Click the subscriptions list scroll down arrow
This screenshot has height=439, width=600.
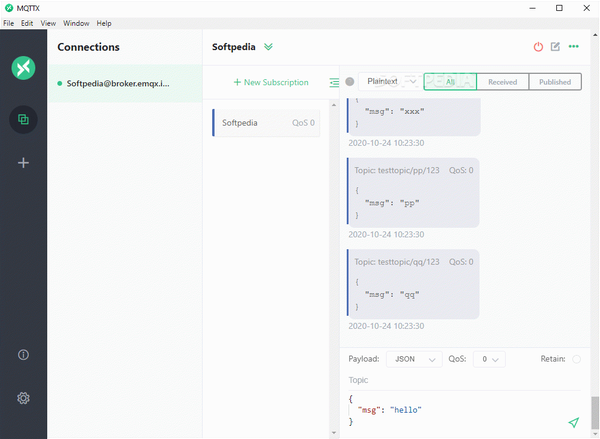click(334, 433)
